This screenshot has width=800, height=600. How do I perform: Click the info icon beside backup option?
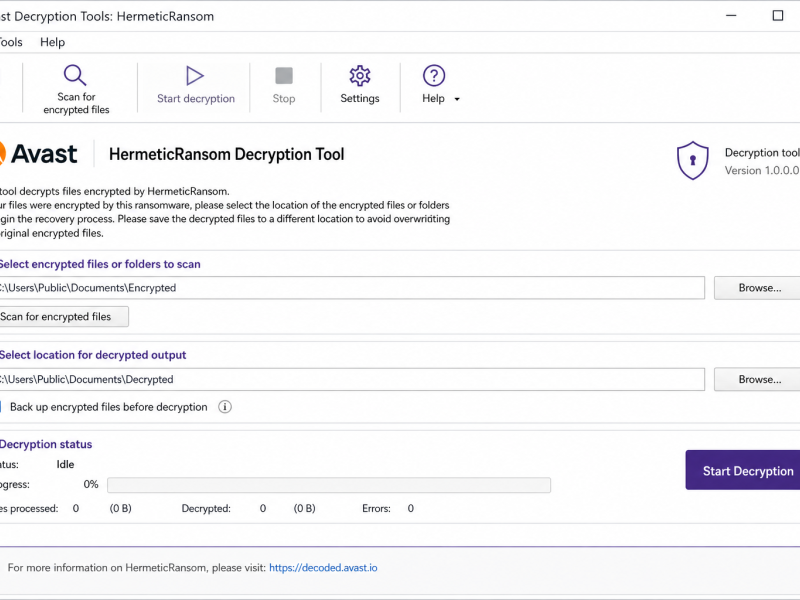tap(225, 407)
